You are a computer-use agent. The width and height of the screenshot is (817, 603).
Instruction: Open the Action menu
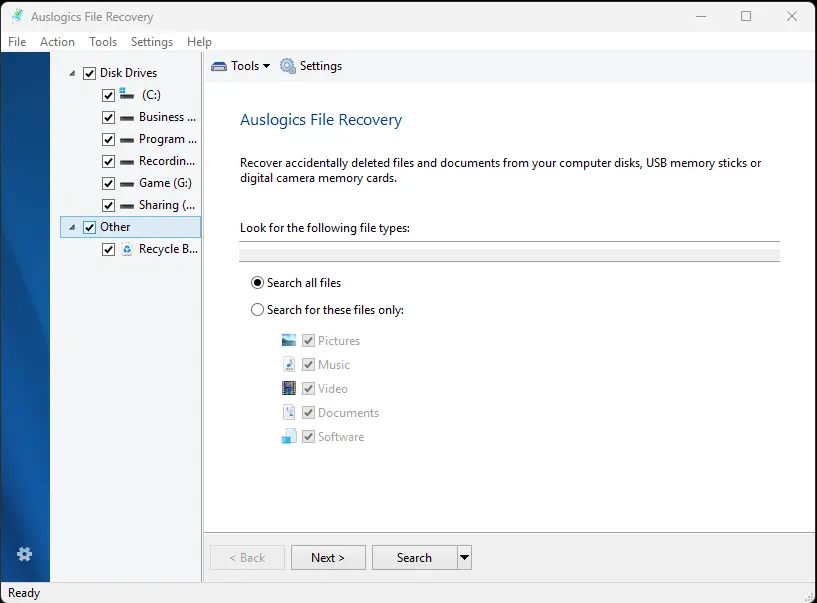click(57, 42)
